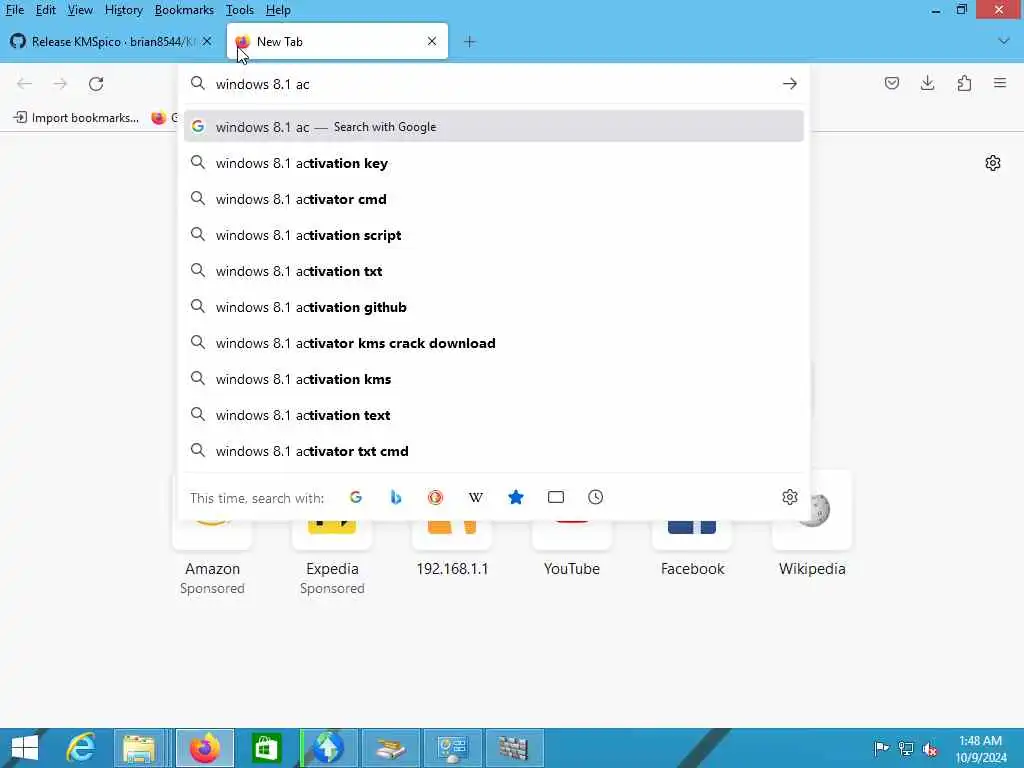Expand the list all tabs chevron
This screenshot has width=1024, height=768.
tap(1004, 41)
